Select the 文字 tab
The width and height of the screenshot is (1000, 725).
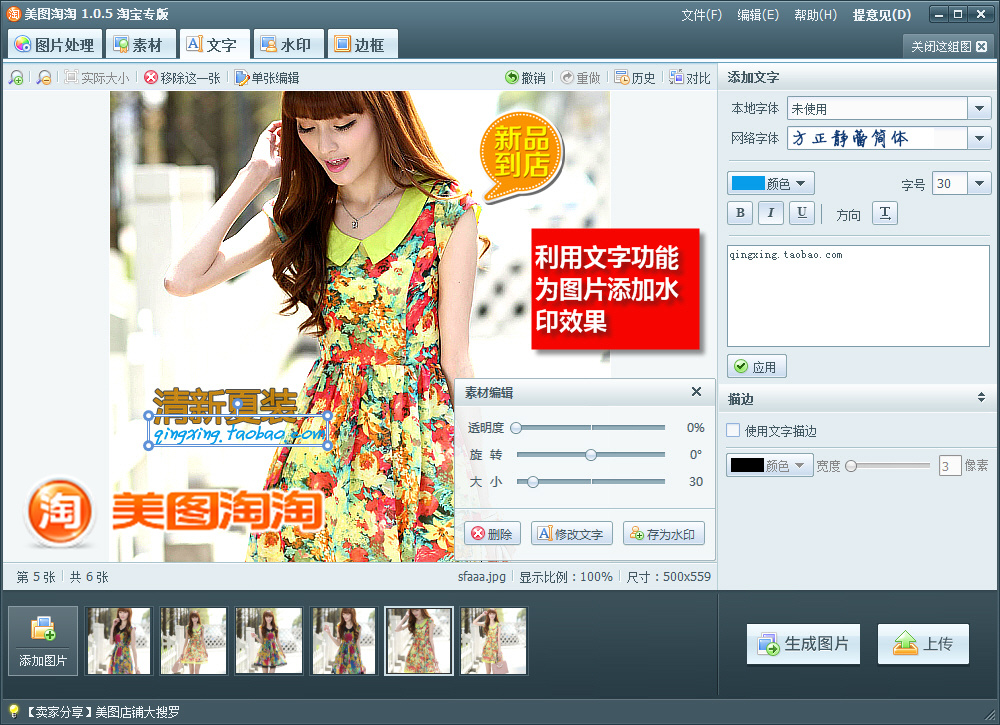(214, 45)
